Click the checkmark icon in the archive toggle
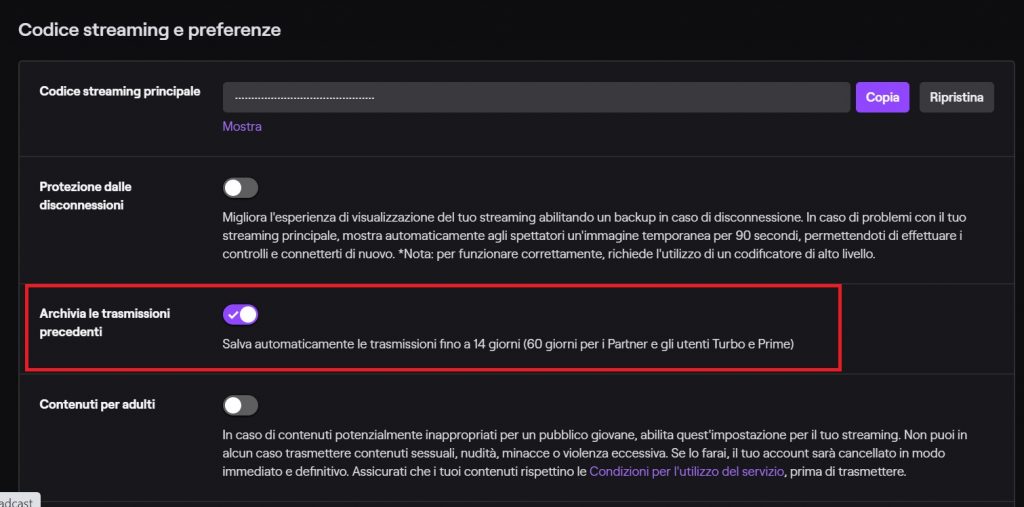Screen dimensions: 1024x507 pyautogui.click(x=232, y=314)
